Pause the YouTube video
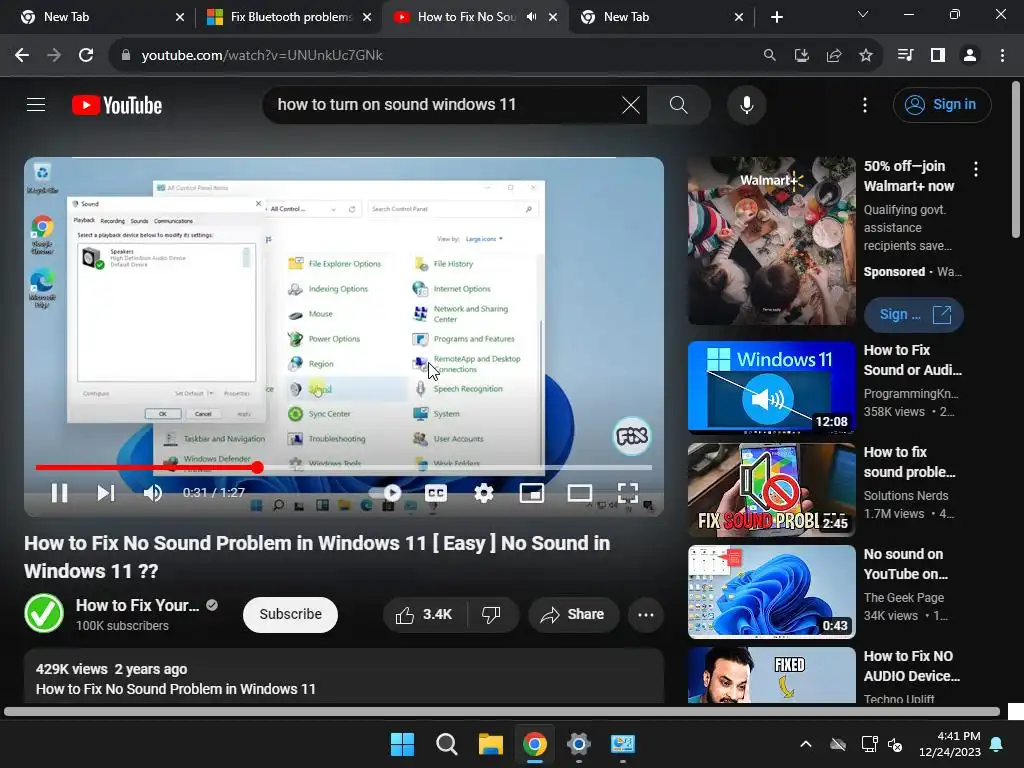 click(x=59, y=493)
